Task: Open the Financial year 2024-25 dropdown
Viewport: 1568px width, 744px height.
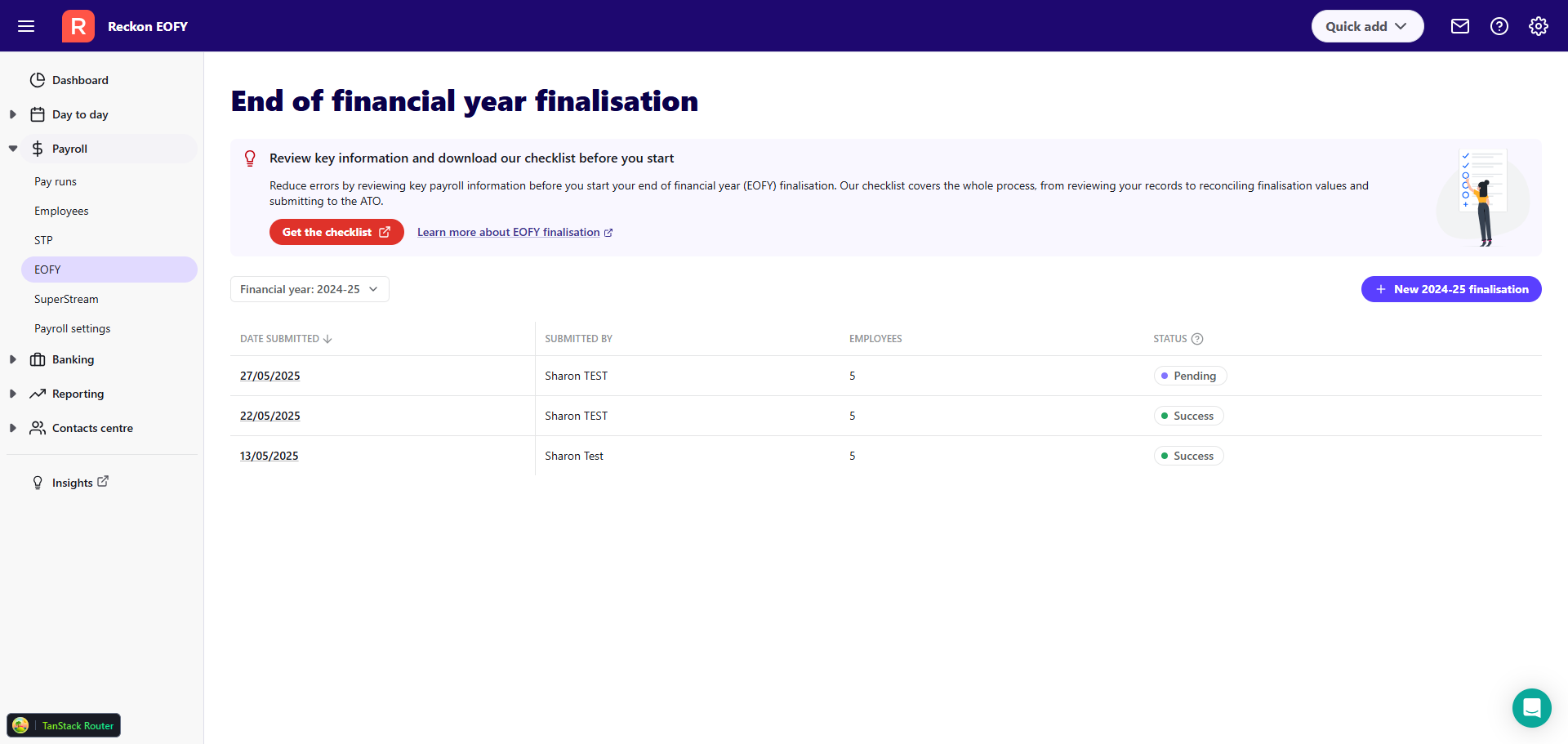Action: click(x=310, y=289)
